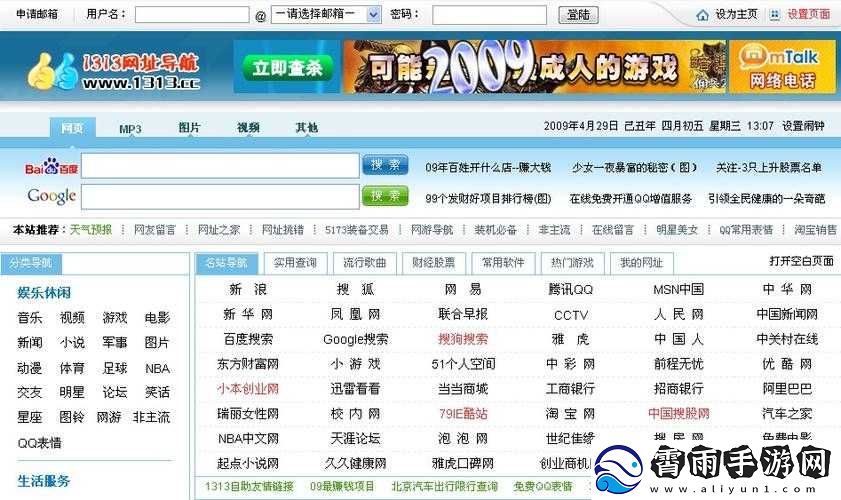Click the 生活服务 category heading

tap(44, 481)
